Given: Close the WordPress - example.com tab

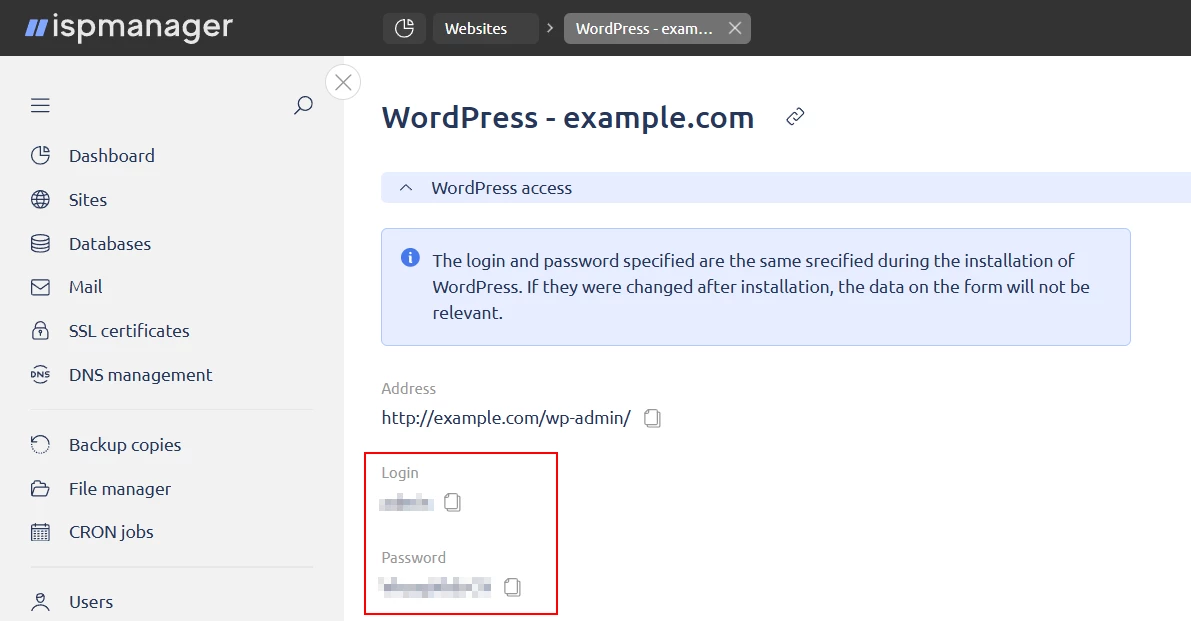Looking at the screenshot, I should coord(735,28).
